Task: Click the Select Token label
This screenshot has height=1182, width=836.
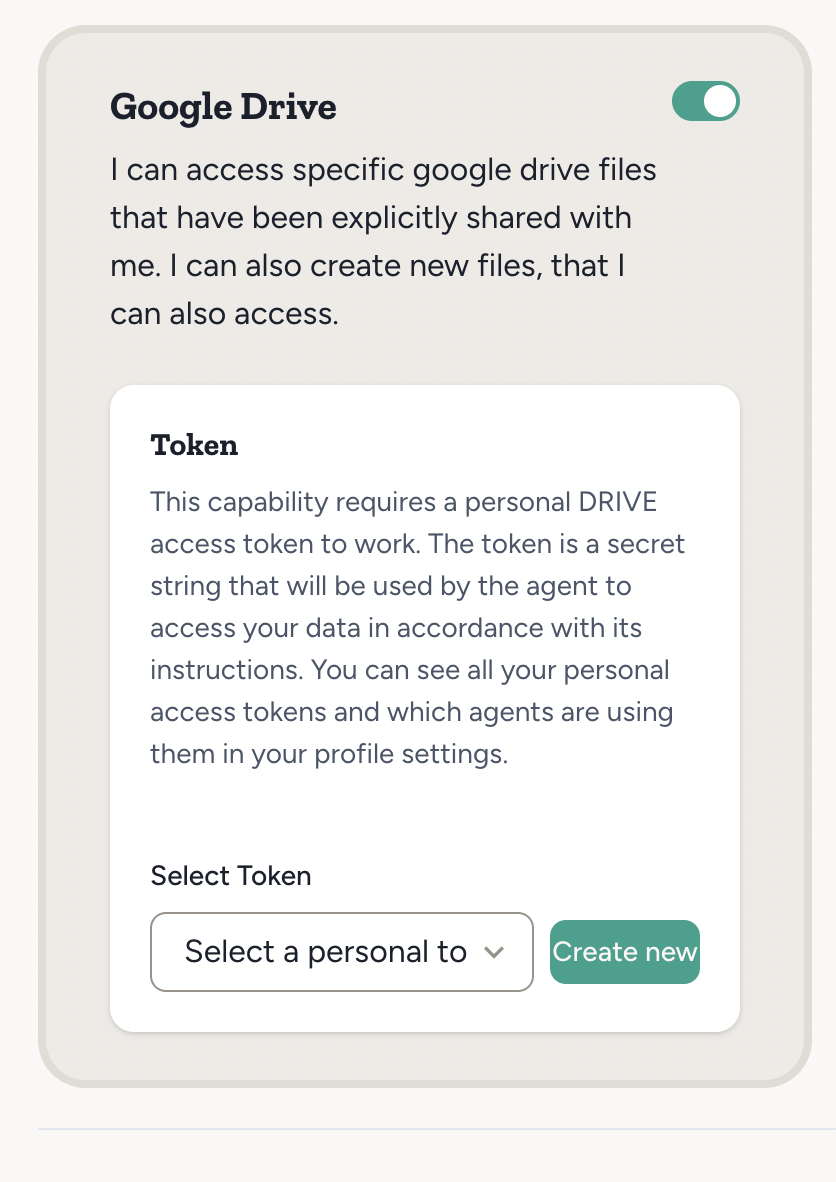Action: tap(230, 876)
